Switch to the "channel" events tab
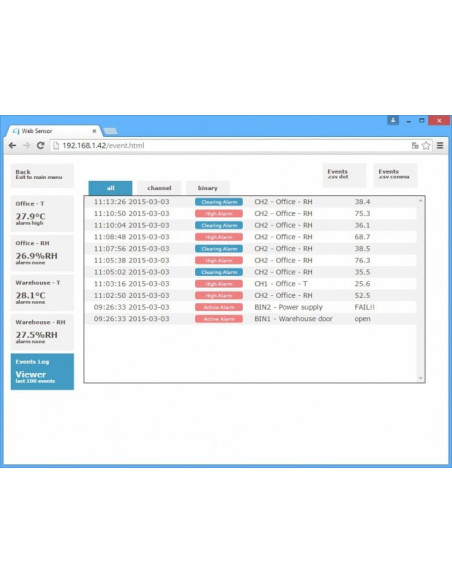452x584 pixels. [x=159, y=188]
